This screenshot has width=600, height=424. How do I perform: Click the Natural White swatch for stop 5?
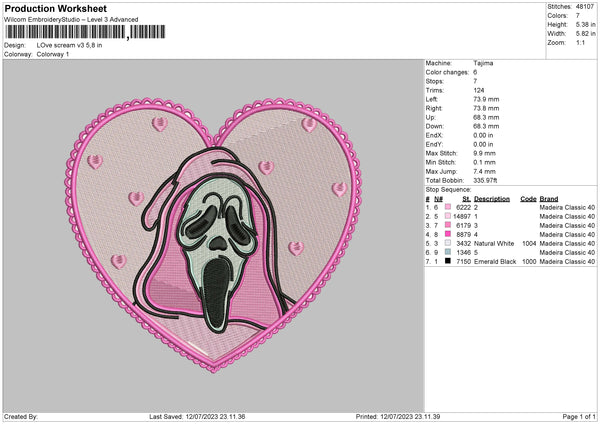click(x=448, y=243)
